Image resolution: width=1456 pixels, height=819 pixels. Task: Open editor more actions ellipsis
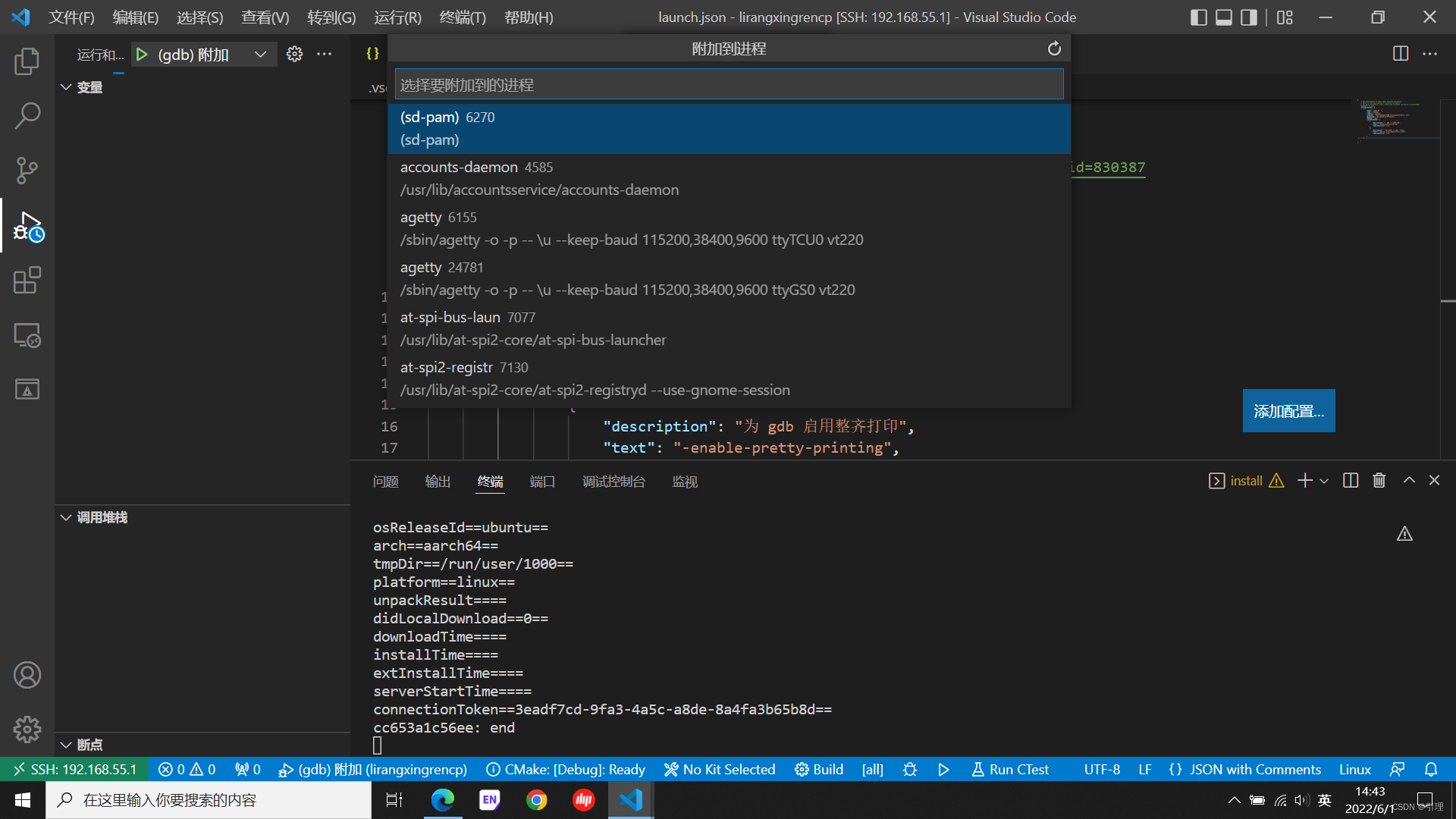[x=1429, y=54]
